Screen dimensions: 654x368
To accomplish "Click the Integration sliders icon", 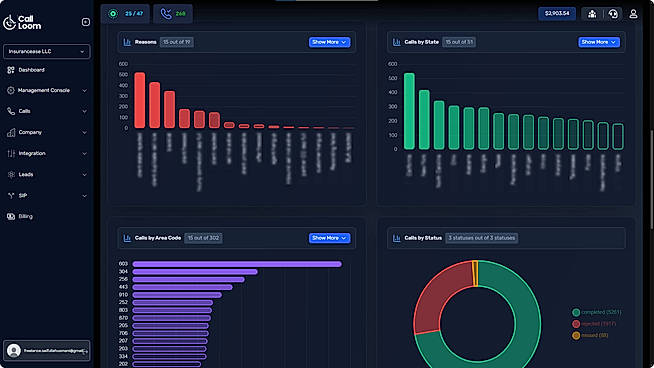I will click(11, 153).
